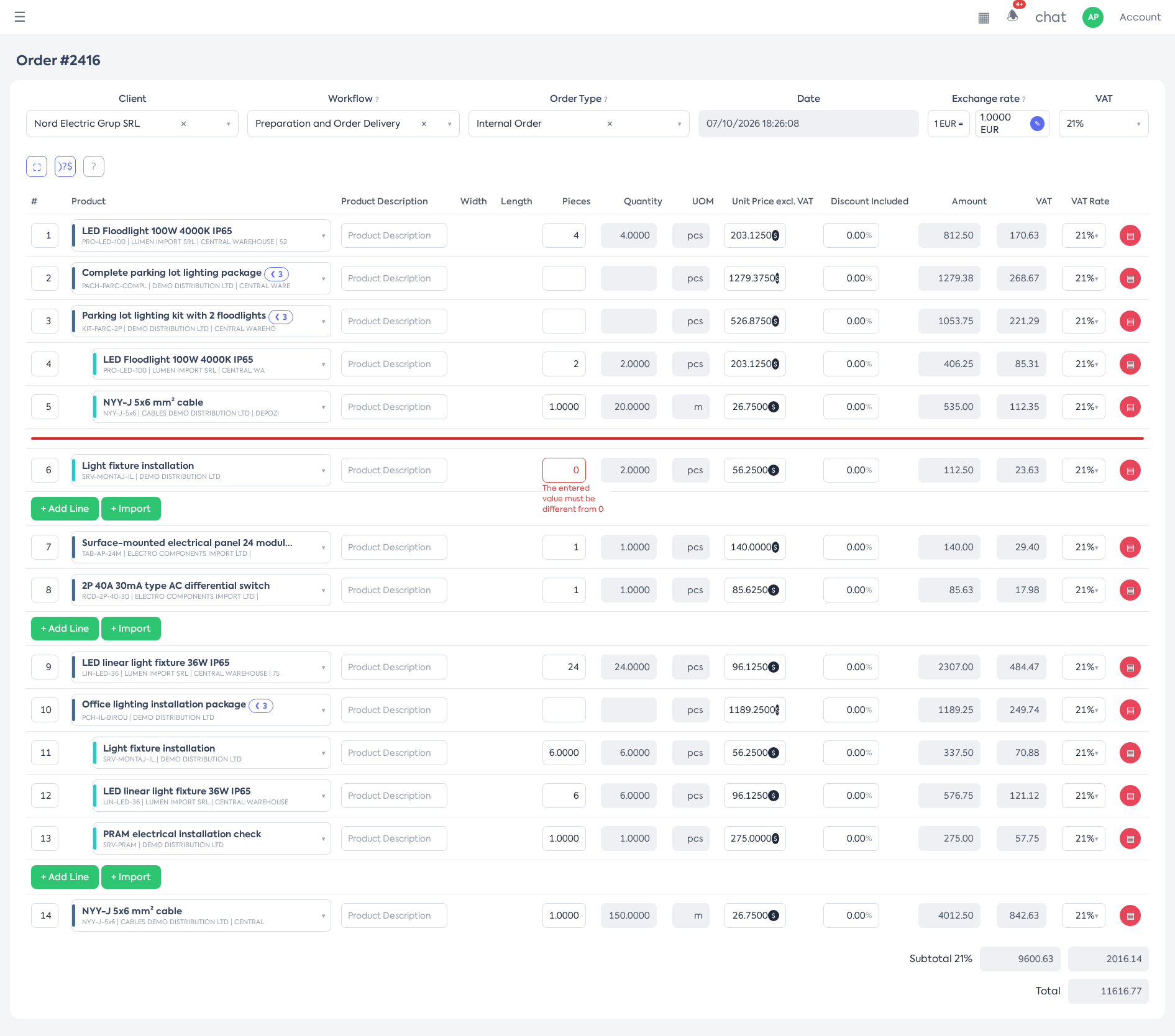The image size is (1175, 1036).
Task: Click the Discount field on line 5
Action: 851,407
